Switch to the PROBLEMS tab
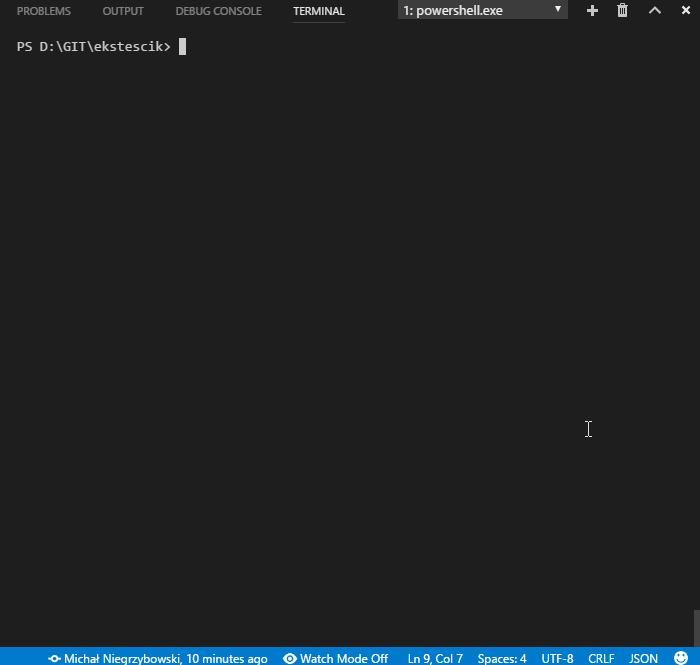 pyautogui.click(x=44, y=11)
